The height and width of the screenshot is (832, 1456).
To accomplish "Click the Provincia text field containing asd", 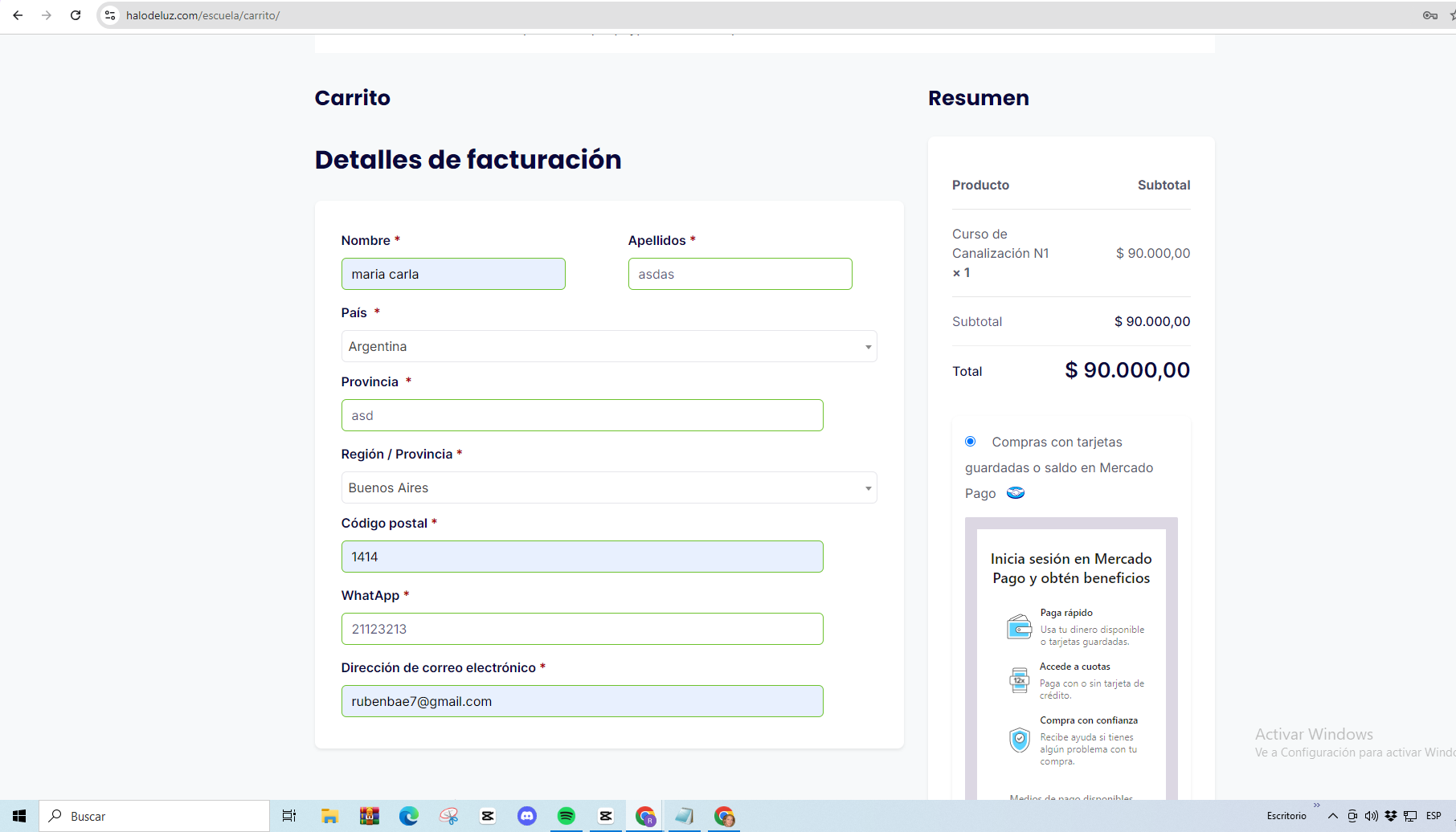I will (x=583, y=415).
